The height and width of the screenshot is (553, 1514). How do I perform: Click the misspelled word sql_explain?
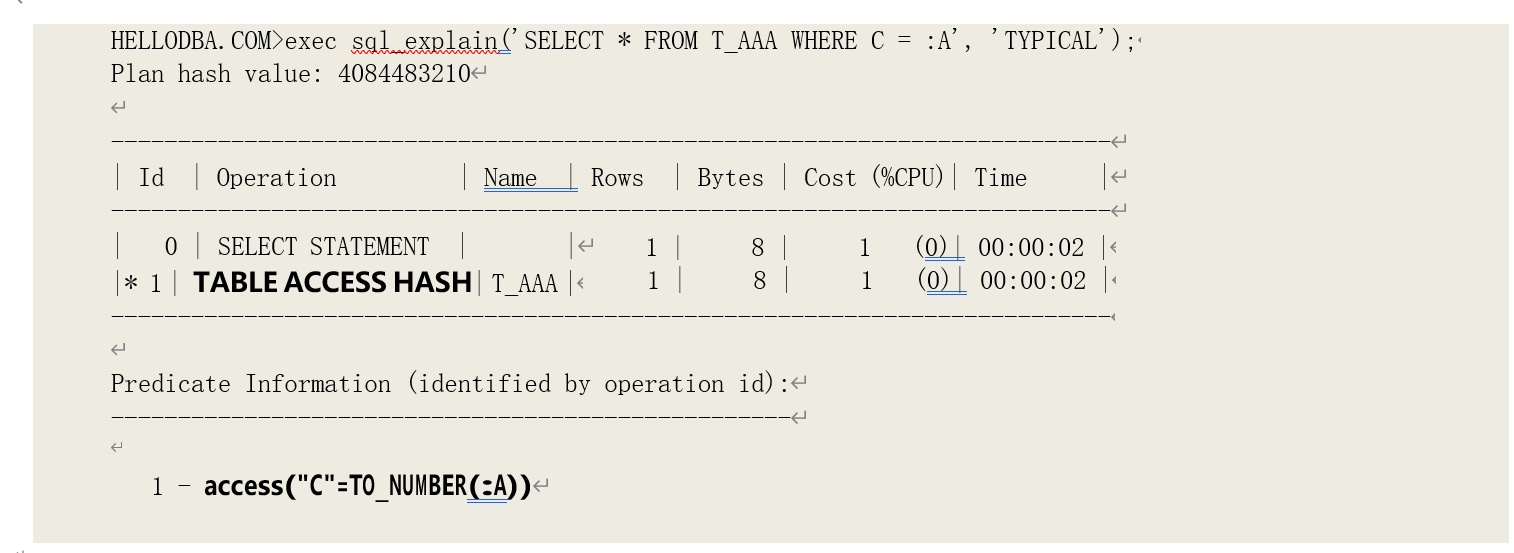click(x=424, y=41)
